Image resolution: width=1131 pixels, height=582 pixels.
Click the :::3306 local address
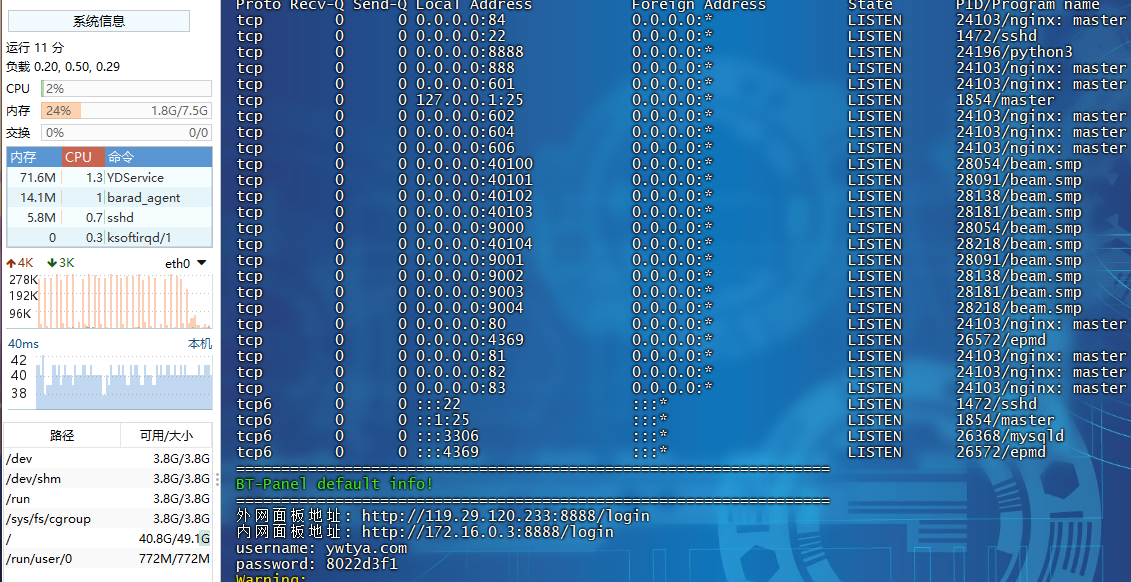click(447, 436)
